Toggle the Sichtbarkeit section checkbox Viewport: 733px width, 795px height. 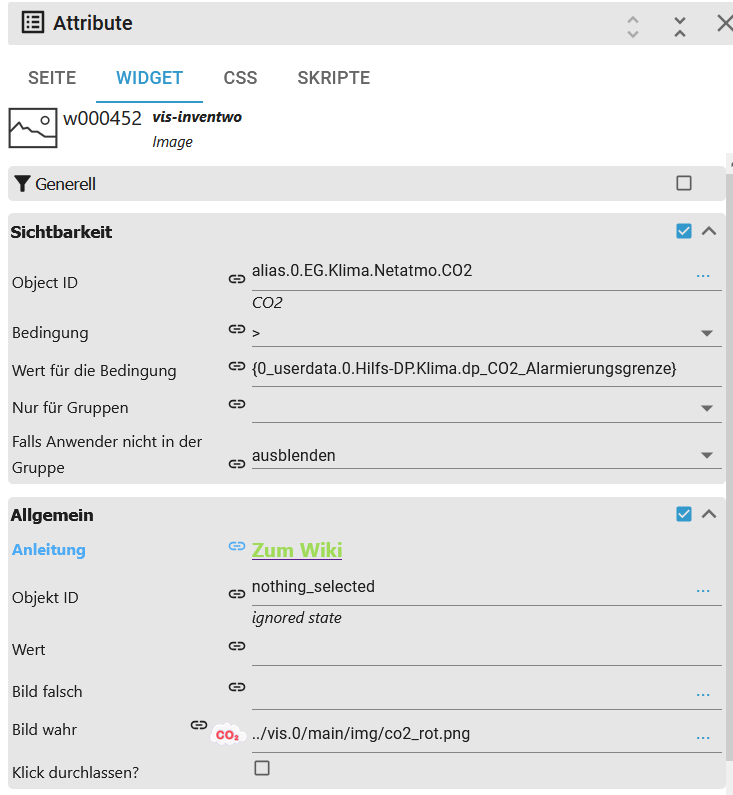[684, 231]
